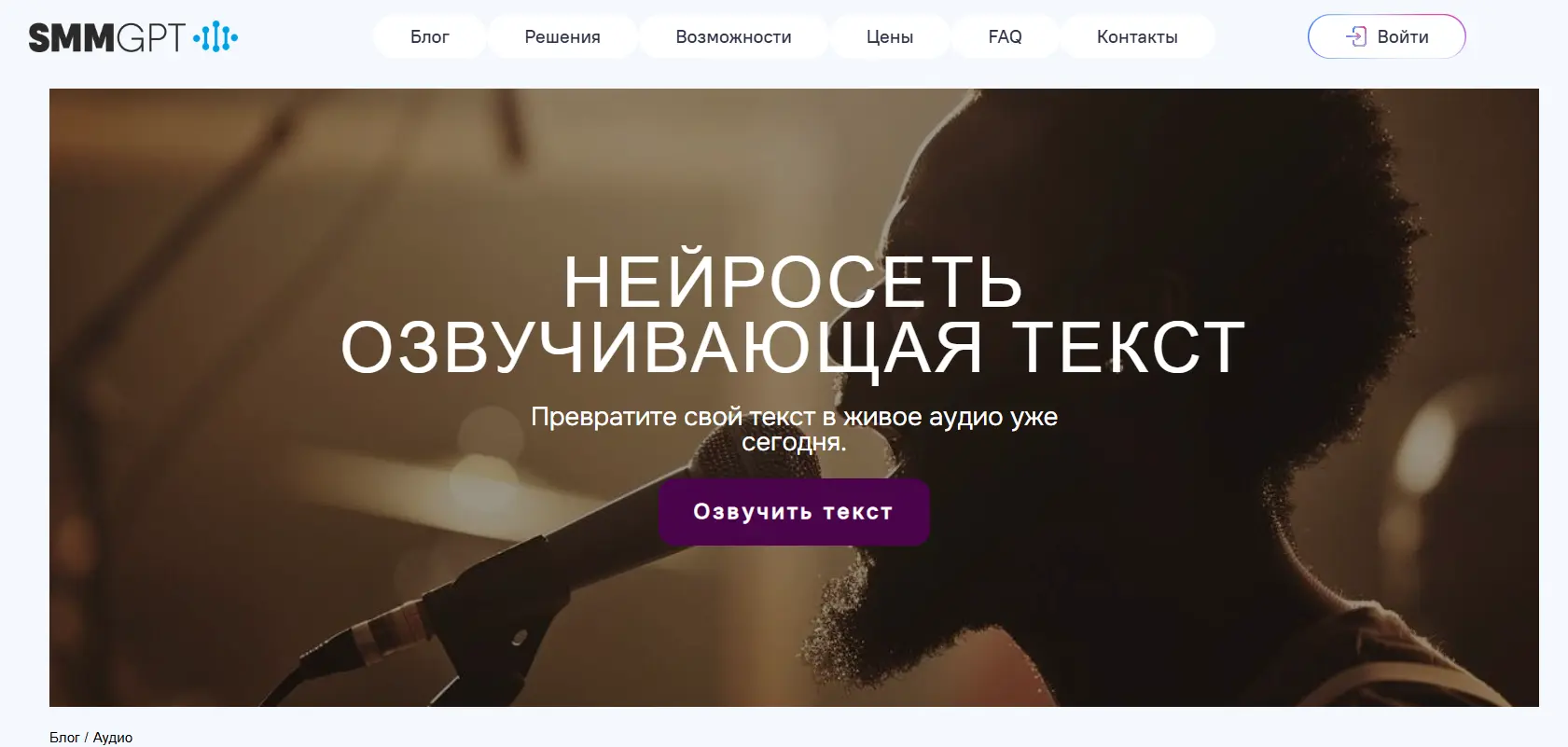Click the login arrow icon beside Войти
Image resolution: width=1568 pixels, height=747 pixels.
tap(1355, 36)
